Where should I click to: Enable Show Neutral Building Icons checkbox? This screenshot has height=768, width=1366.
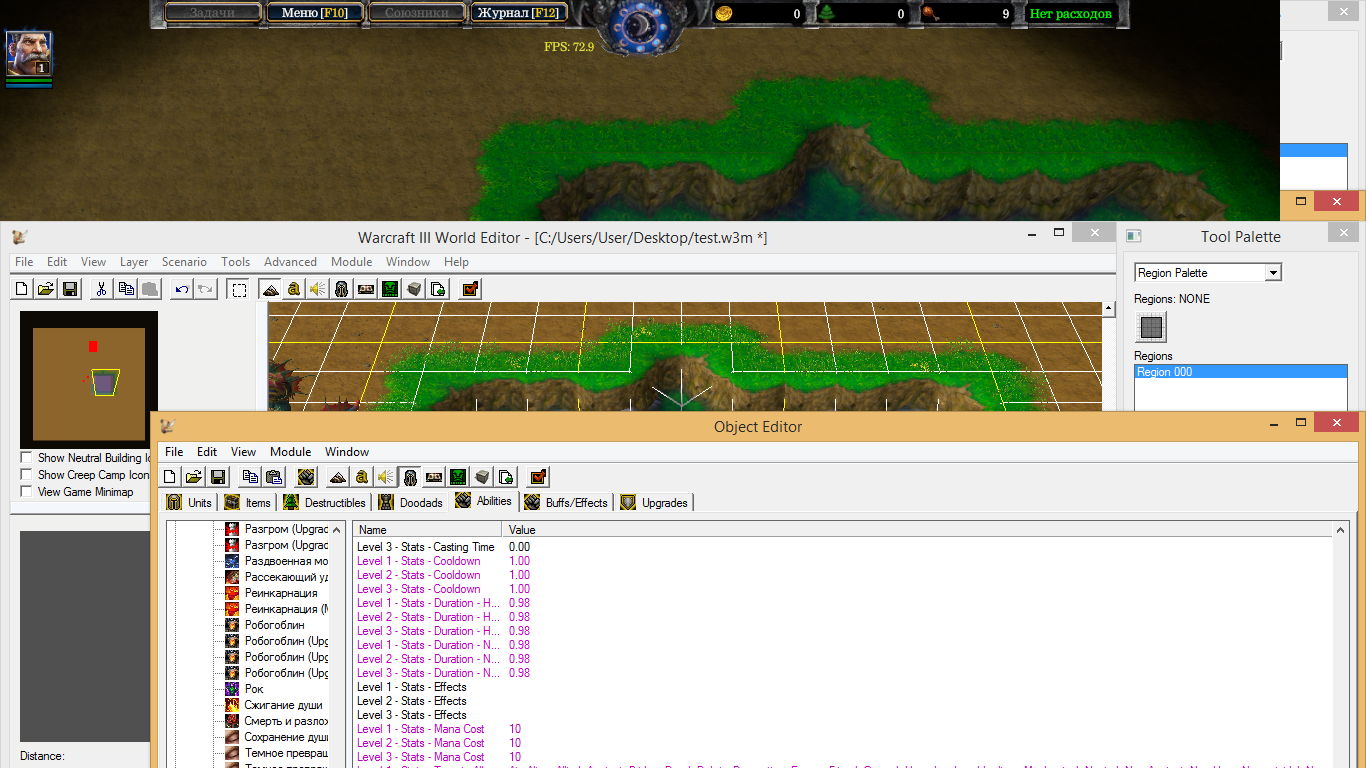(x=26, y=458)
